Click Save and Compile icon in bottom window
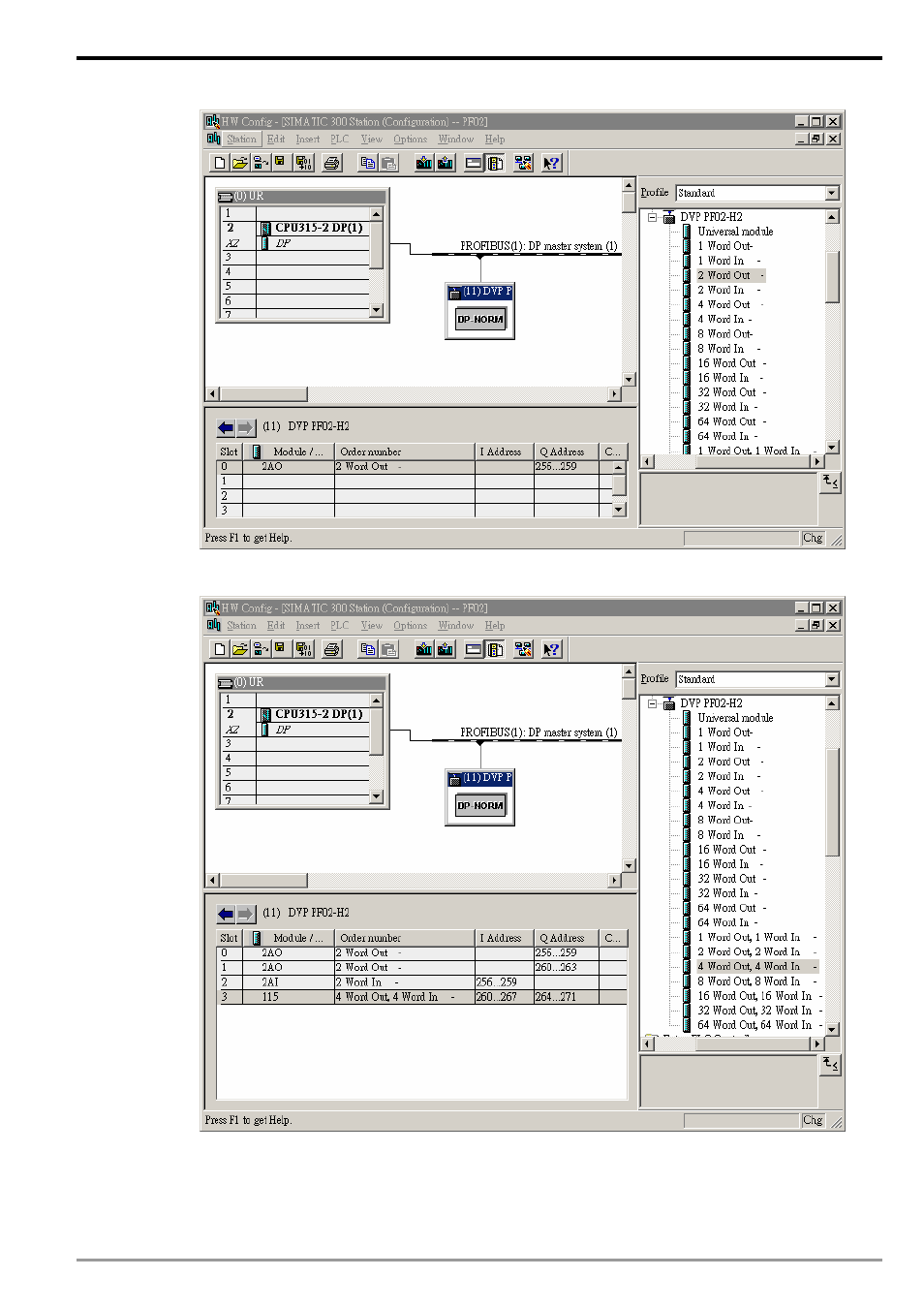Viewport: 924px width, 1308px height. pos(303,649)
